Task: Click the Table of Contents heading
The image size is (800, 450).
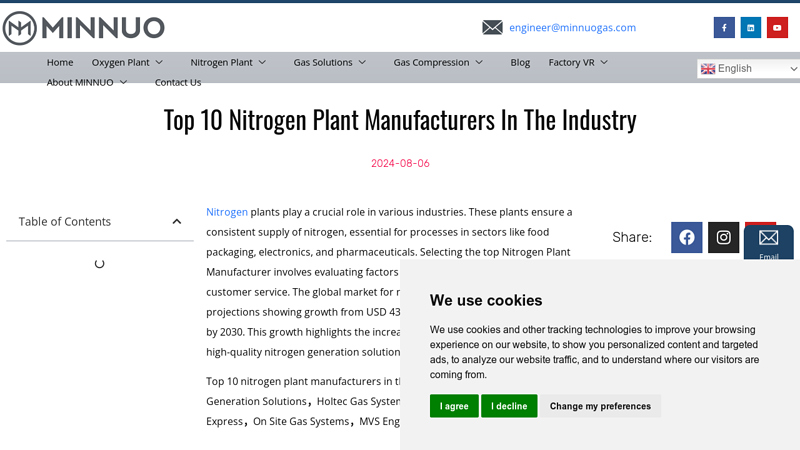Action: click(x=65, y=221)
